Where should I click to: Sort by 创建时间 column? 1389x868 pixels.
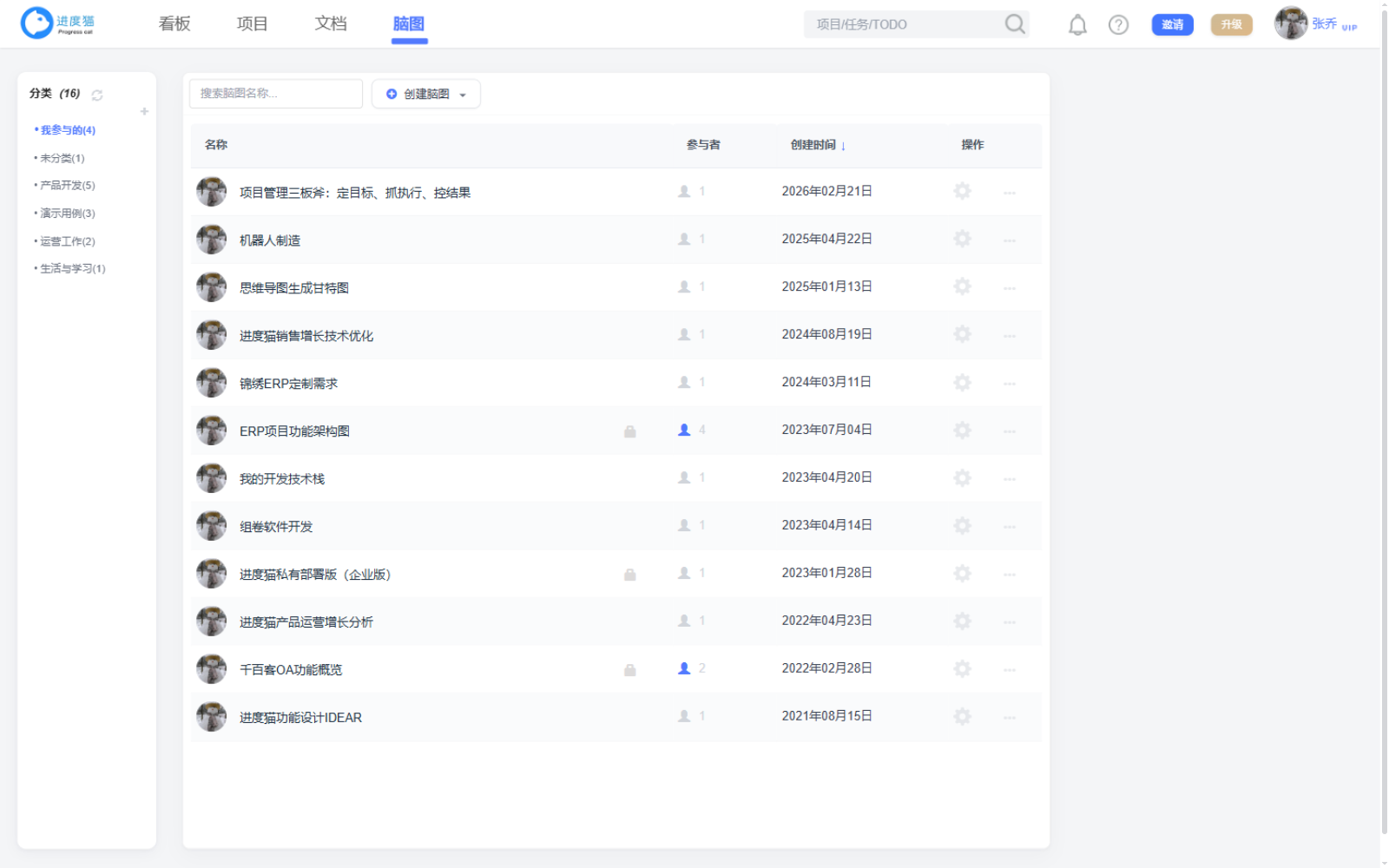click(818, 145)
